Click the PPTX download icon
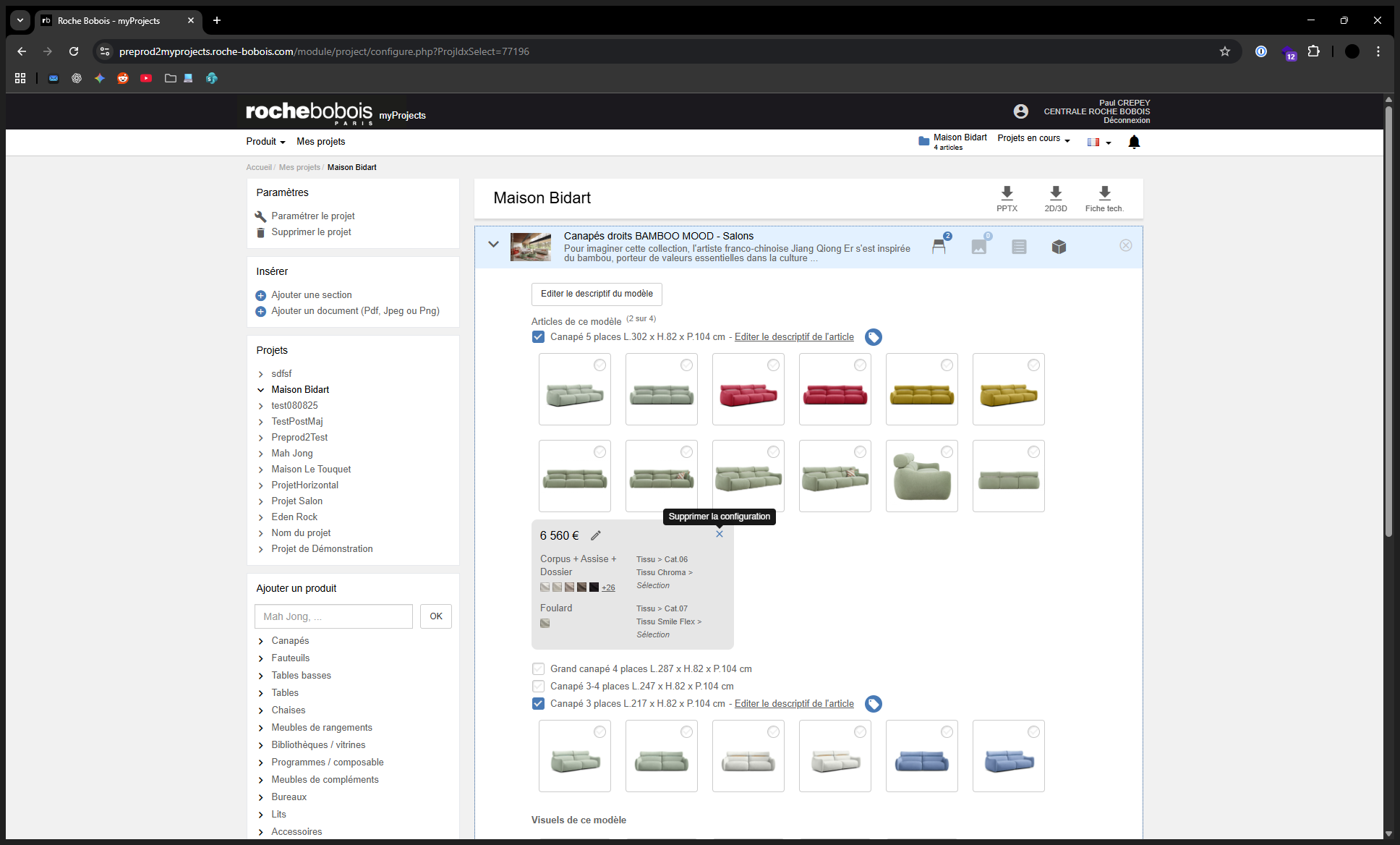The width and height of the screenshot is (1400, 845). 1007,193
